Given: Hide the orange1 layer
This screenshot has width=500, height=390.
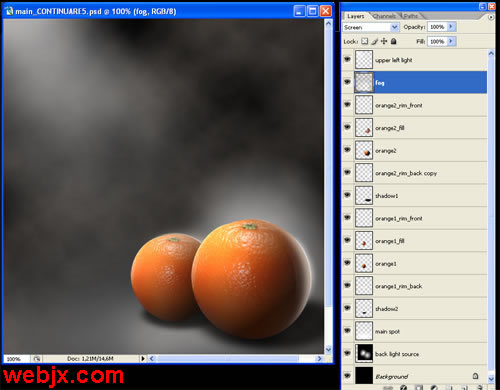Looking at the screenshot, I should (347, 262).
